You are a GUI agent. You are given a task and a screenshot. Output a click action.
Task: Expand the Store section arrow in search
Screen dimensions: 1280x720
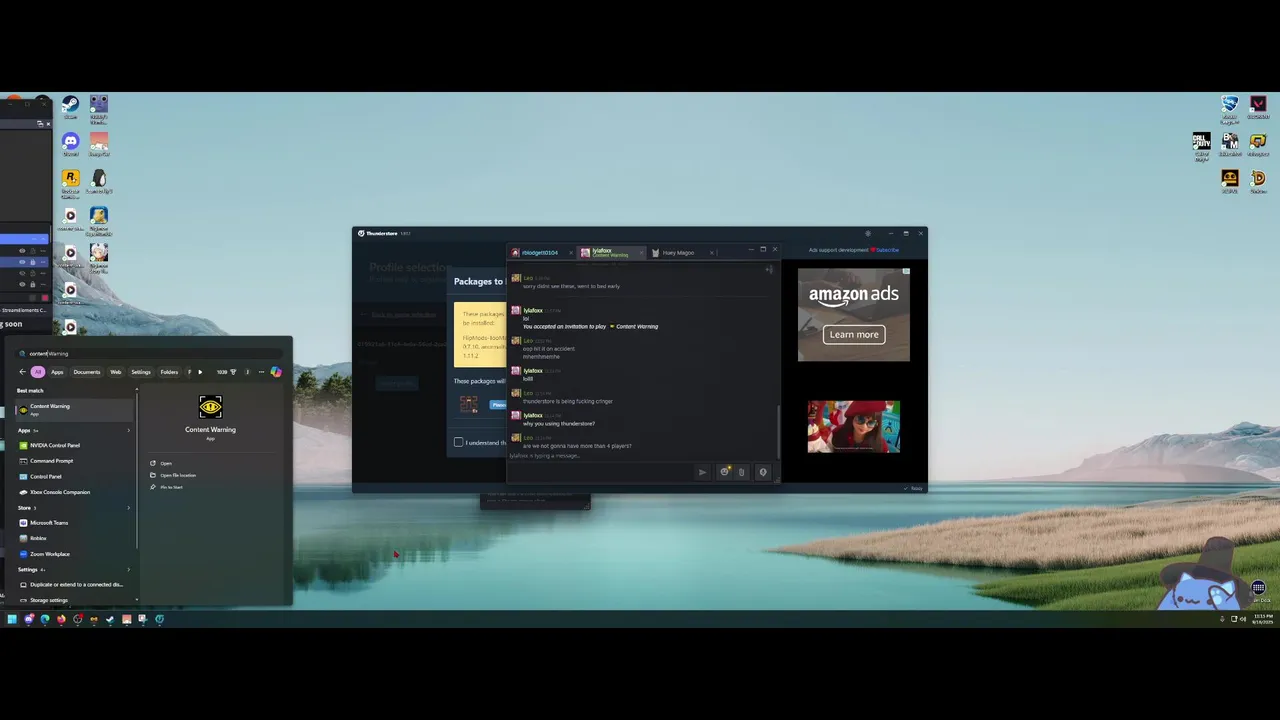pyautogui.click(x=128, y=508)
